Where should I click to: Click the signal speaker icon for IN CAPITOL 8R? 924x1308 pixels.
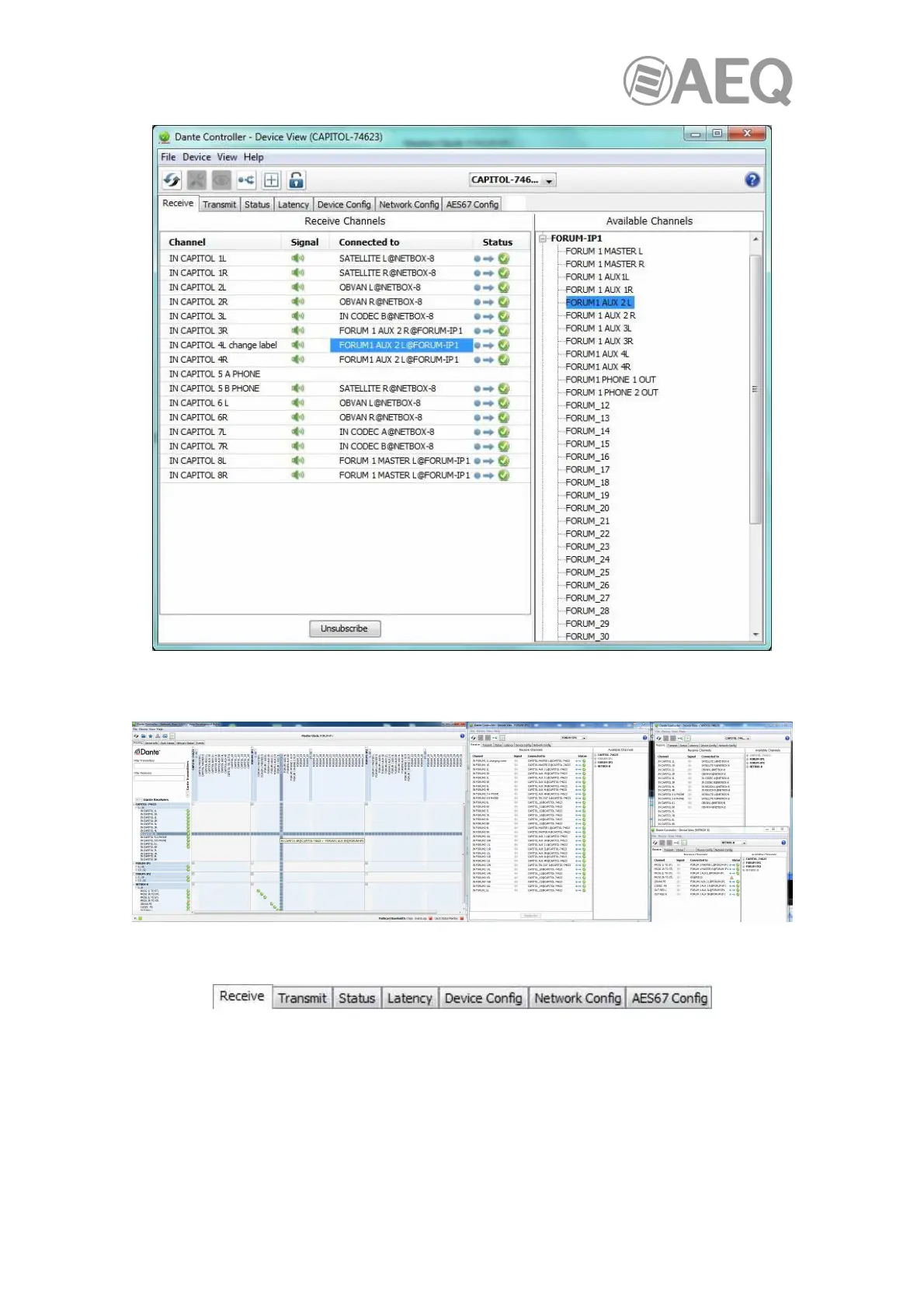297,475
